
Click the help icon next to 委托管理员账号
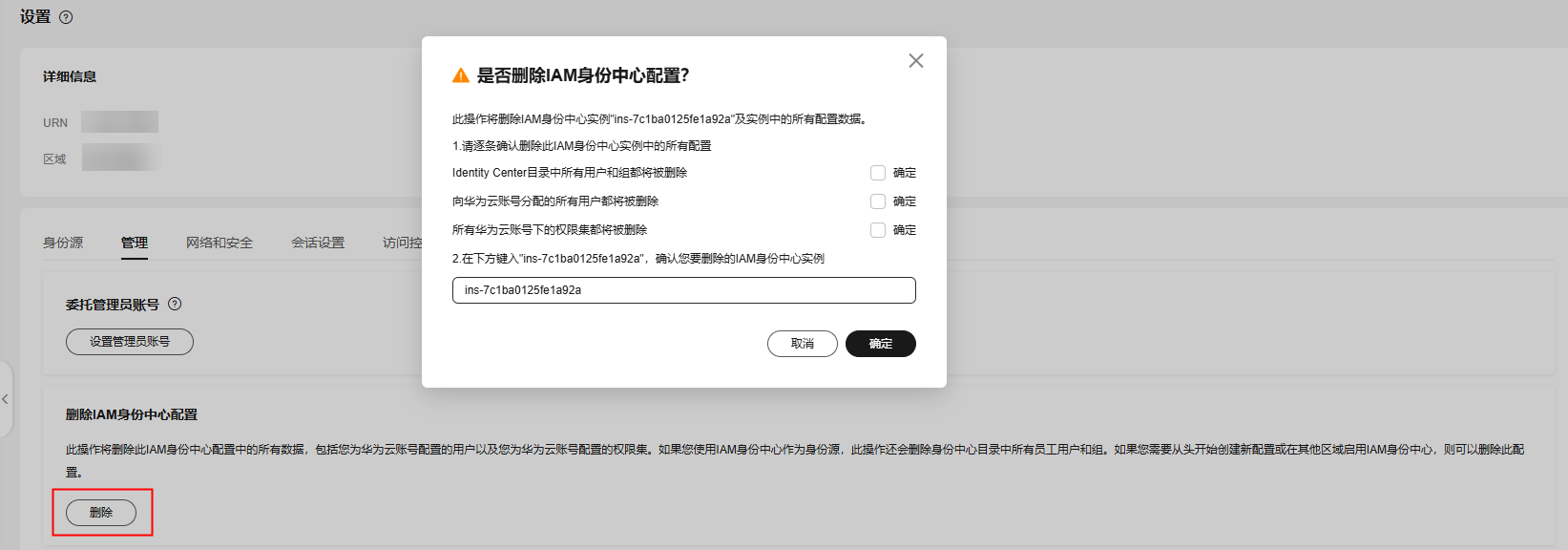[175, 305]
